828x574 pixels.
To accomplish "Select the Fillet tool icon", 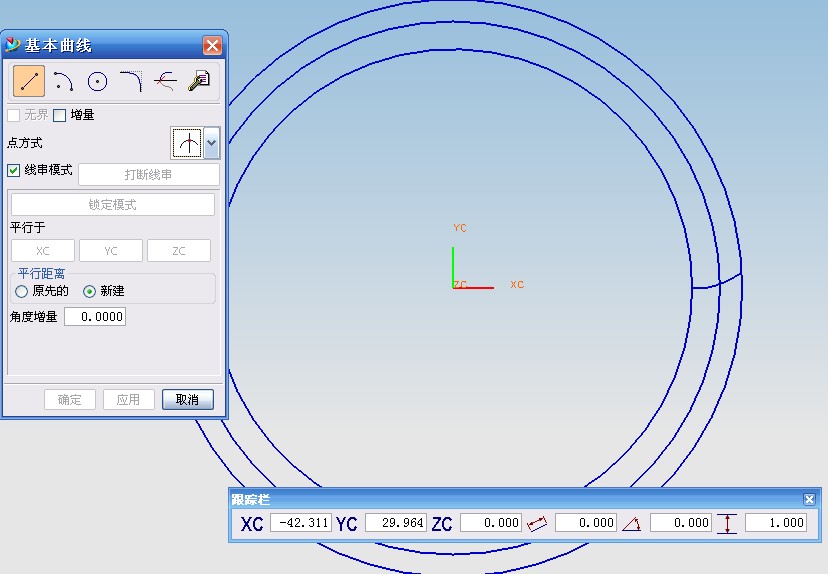I will pyautogui.click(x=131, y=81).
